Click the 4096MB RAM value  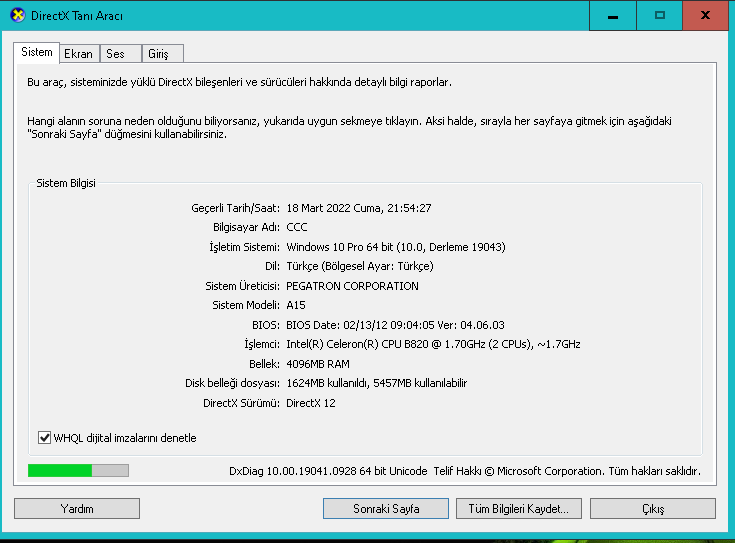318,364
